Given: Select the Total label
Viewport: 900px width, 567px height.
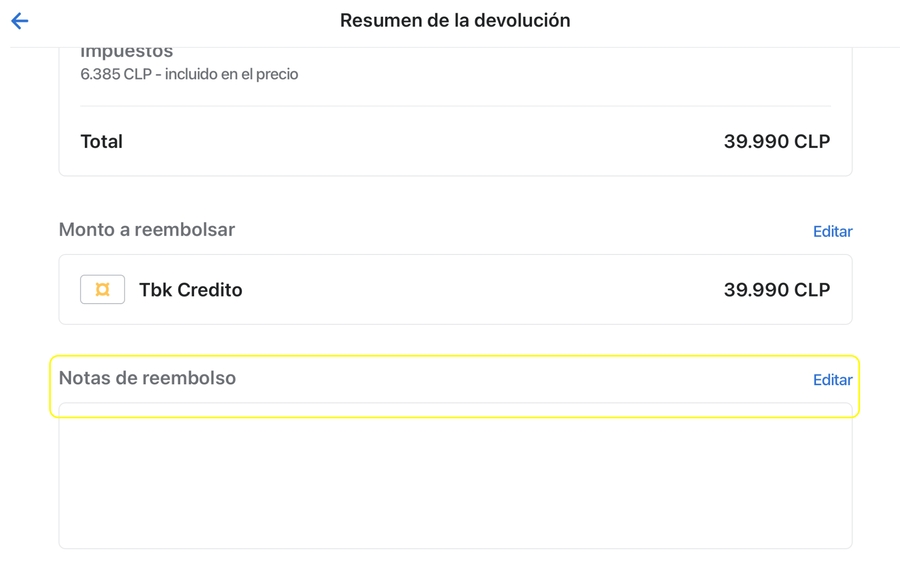Looking at the screenshot, I should point(101,142).
